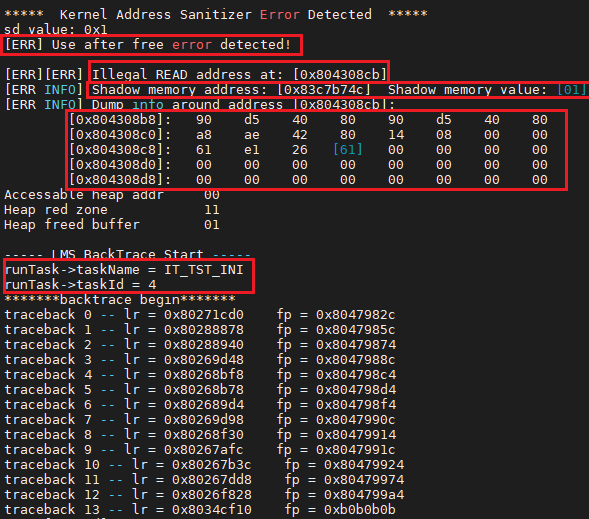
Task: Click traceback 0 lr value 0x80271cd0
Action: [204, 315]
